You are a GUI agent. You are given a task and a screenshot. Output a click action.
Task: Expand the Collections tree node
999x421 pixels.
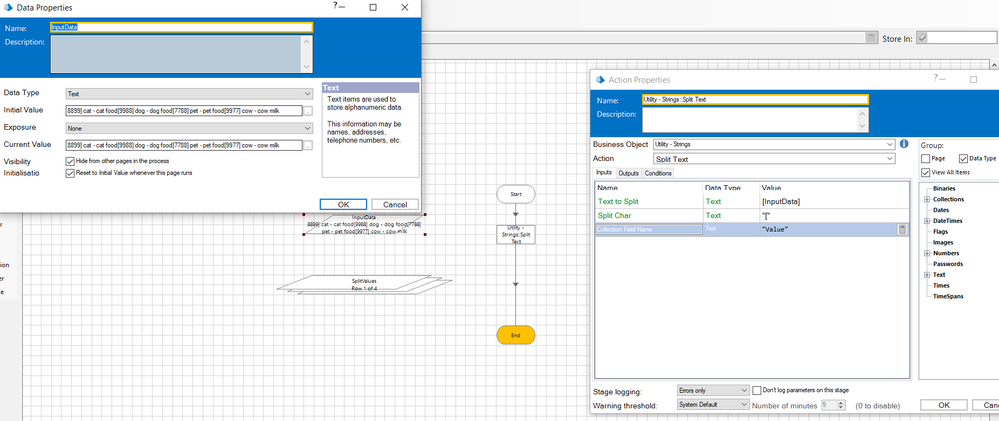click(925, 198)
